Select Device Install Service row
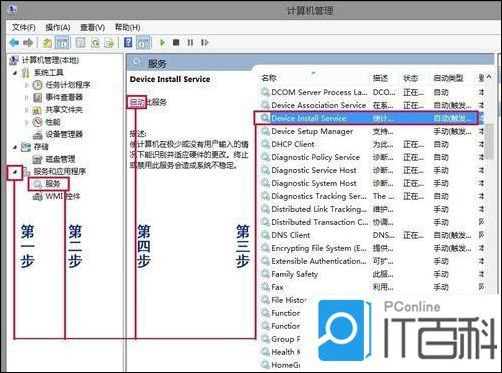 [366, 118]
